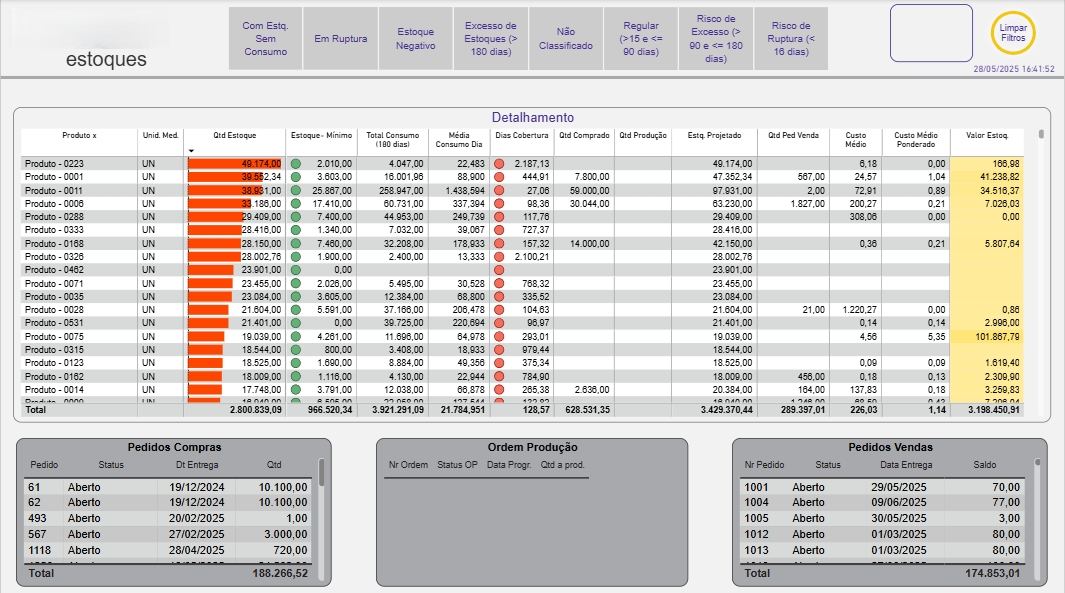The height and width of the screenshot is (593, 1065).
Task: Click green status dot for Produto - 0168
Action: (x=295, y=243)
